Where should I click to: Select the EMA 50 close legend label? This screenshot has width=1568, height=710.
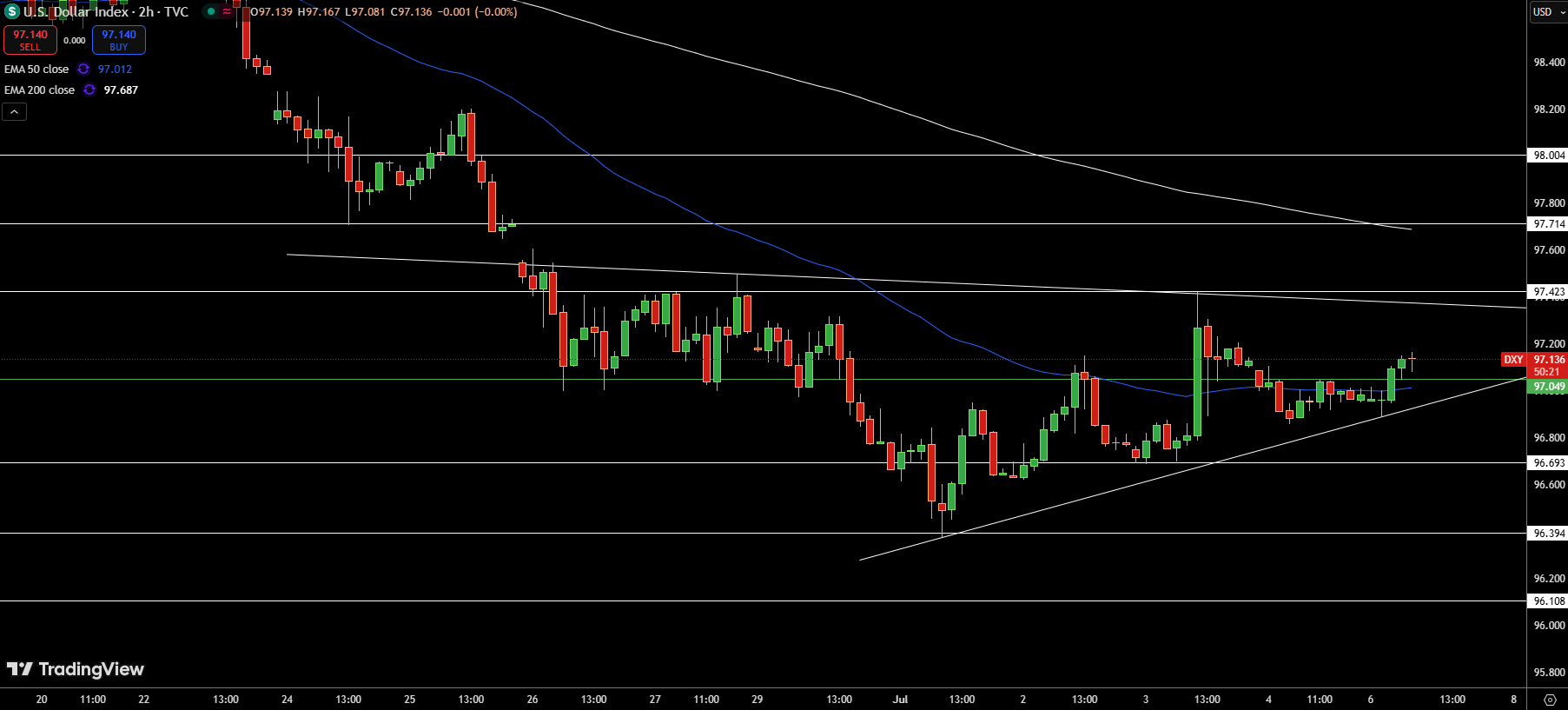tap(36, 70)
